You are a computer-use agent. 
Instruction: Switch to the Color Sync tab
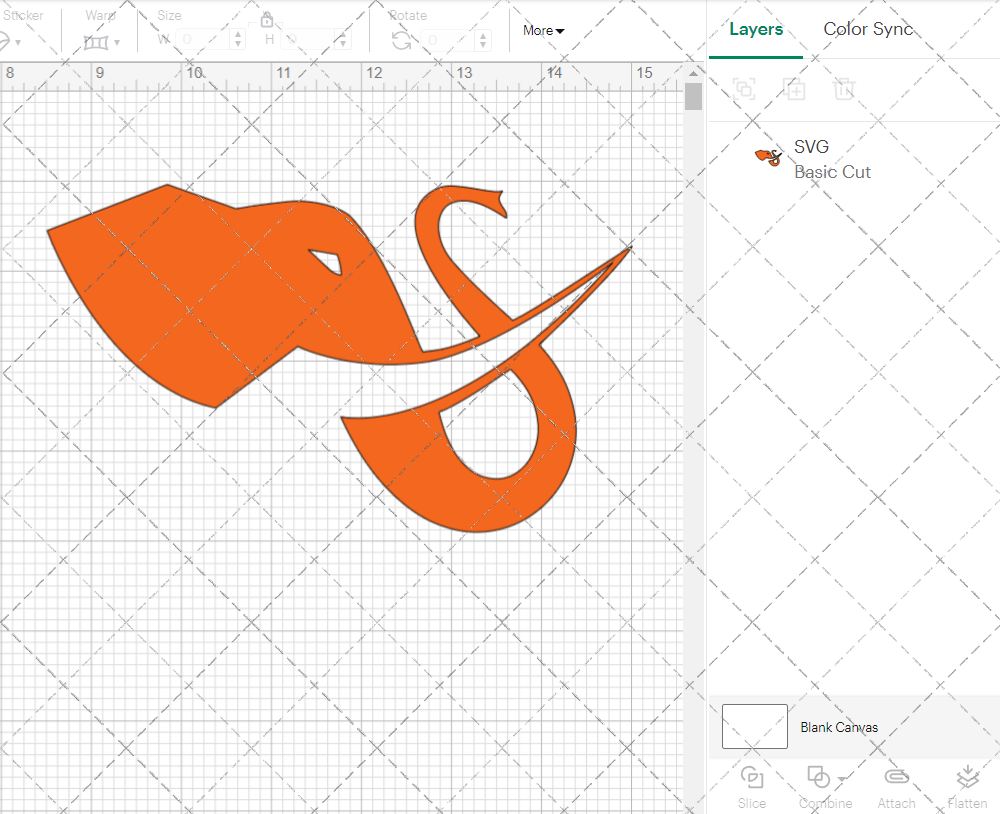click(x=868, y=29)
